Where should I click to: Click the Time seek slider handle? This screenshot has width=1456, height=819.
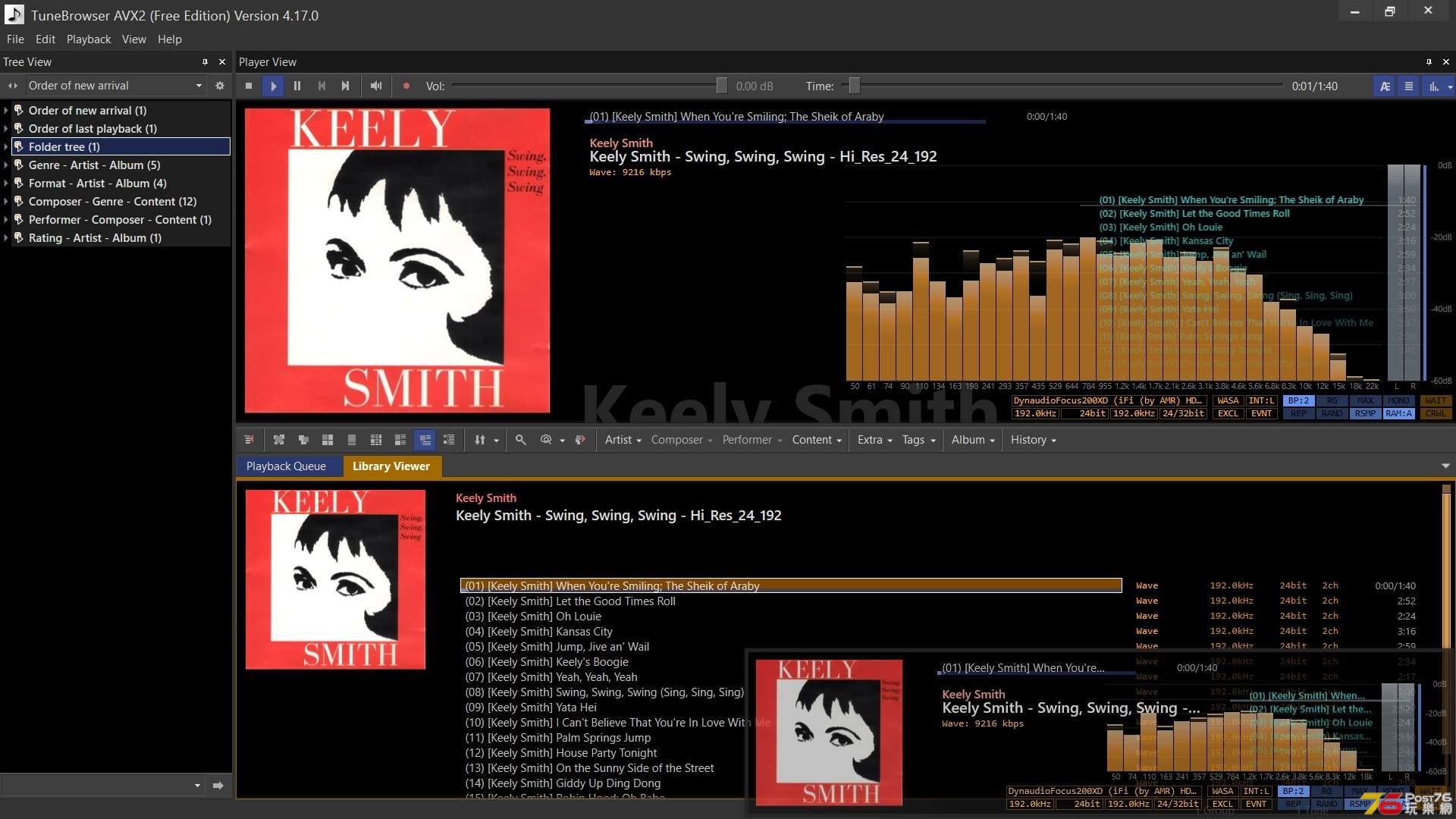pyautogui.click(x=855, y=86)
